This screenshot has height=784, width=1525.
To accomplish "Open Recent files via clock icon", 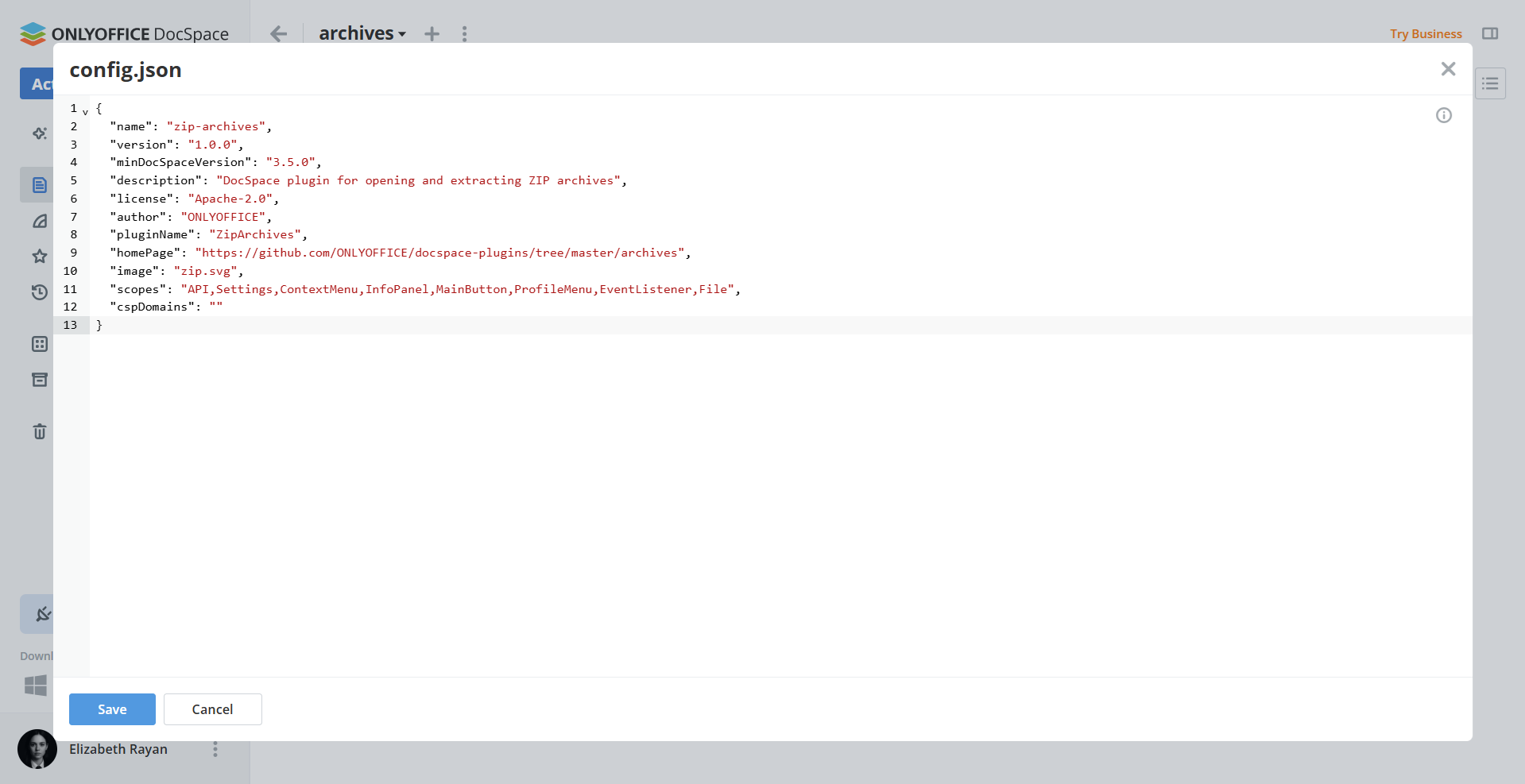I will pos(39,292).
